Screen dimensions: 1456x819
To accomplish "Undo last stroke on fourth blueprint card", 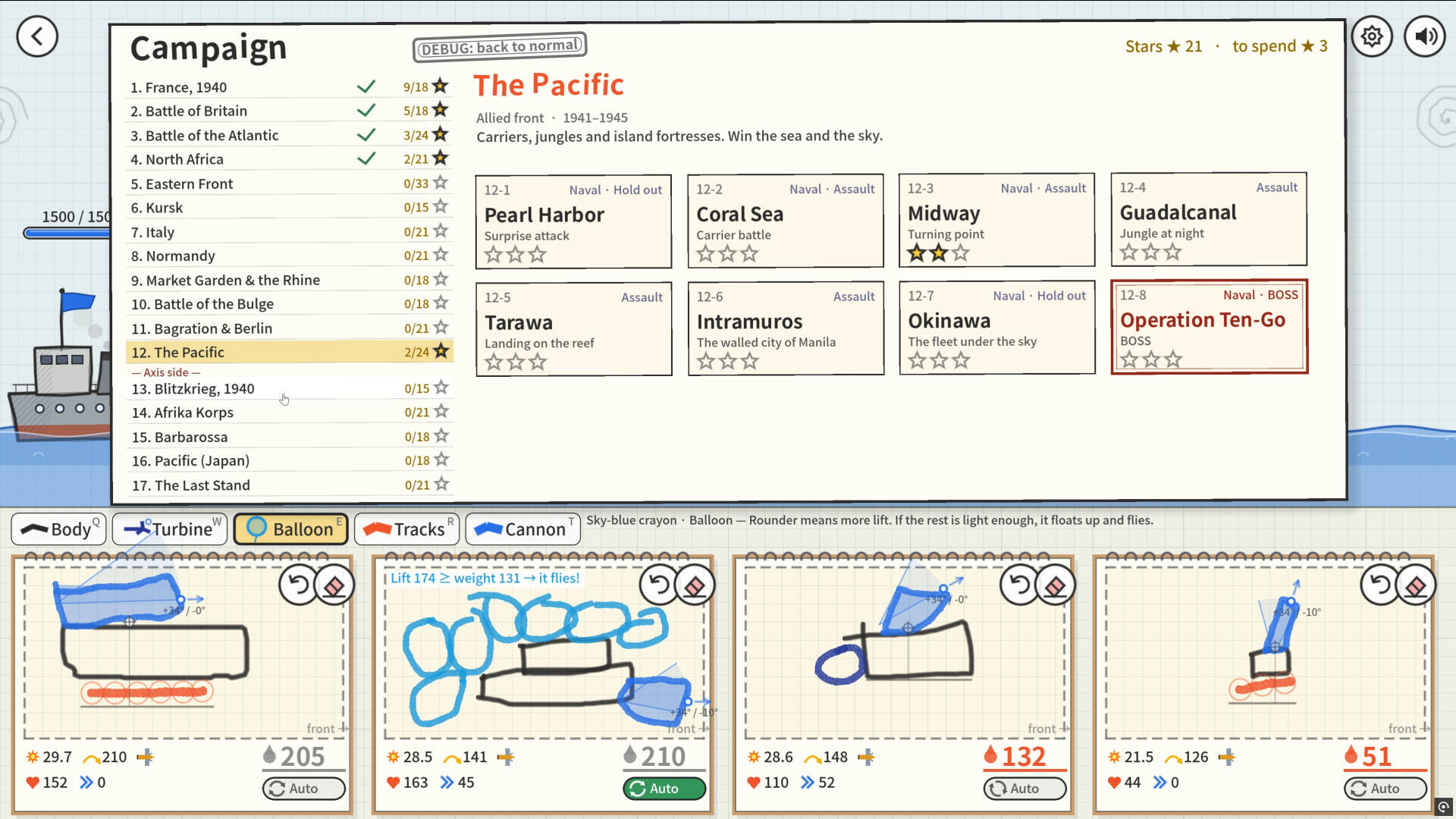I will coord(1380,585).
